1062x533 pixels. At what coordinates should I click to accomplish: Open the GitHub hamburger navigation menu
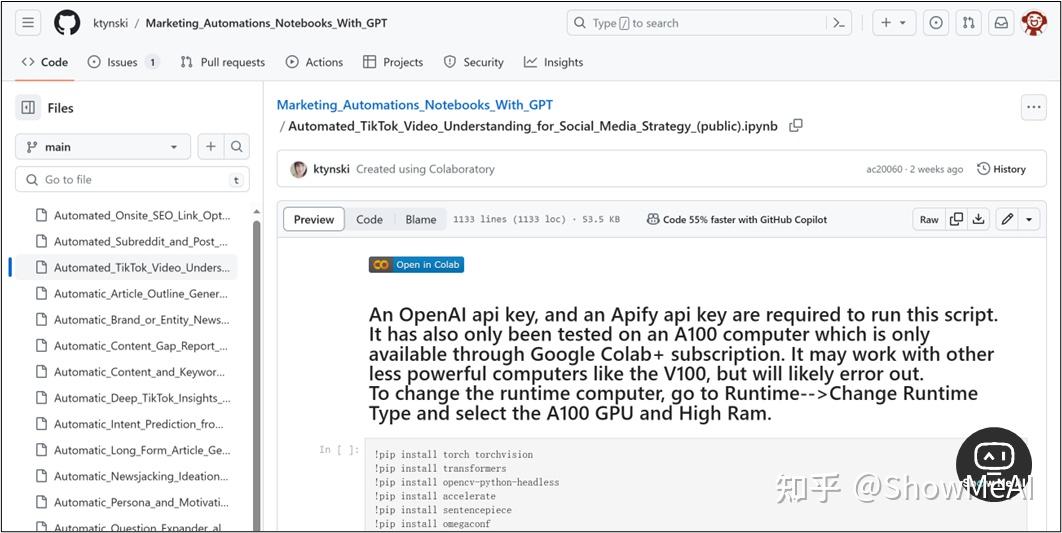click(x=28, y=23)
